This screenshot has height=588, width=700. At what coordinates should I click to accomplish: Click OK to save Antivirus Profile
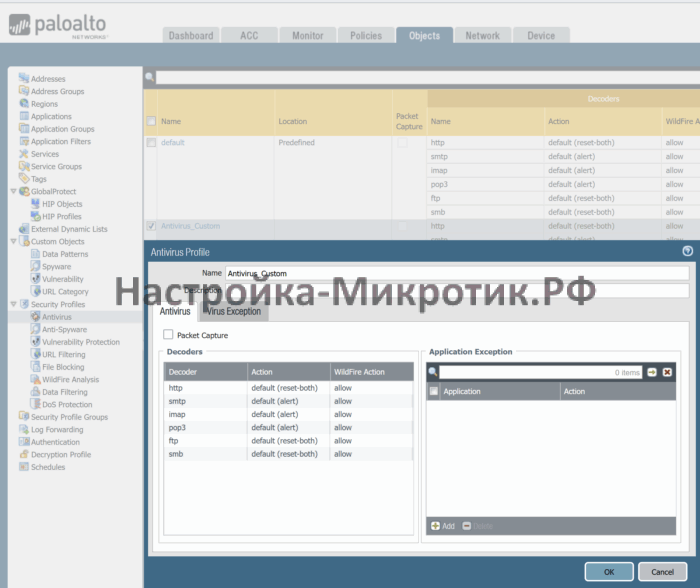[609, 572]
